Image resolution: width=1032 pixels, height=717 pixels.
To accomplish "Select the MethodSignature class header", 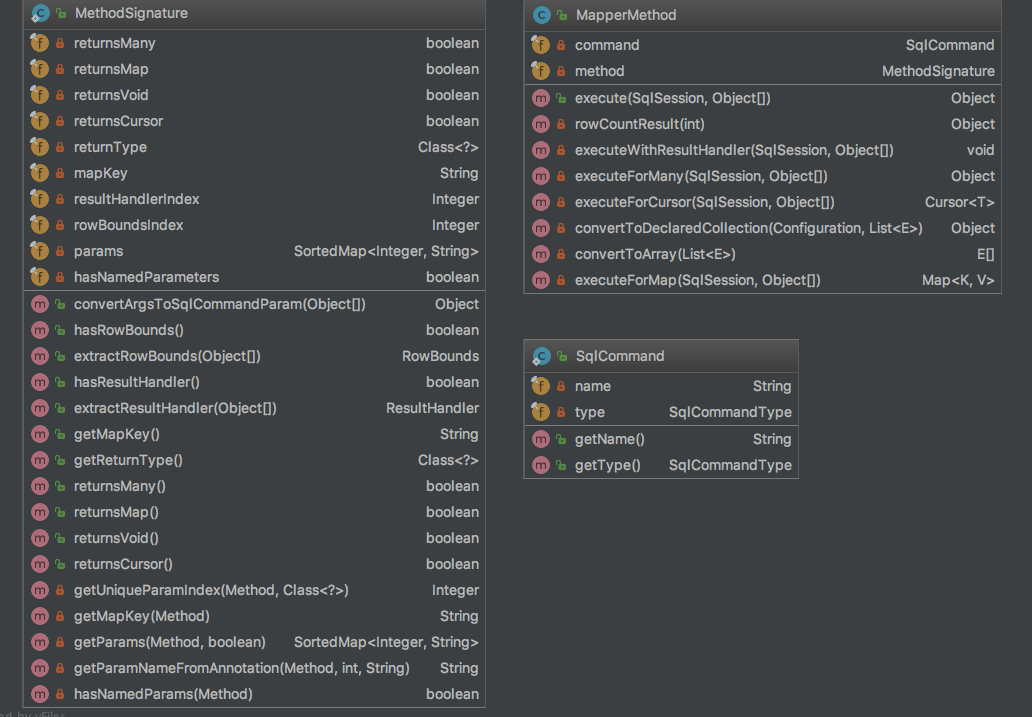I will click(x=254, y=13).
